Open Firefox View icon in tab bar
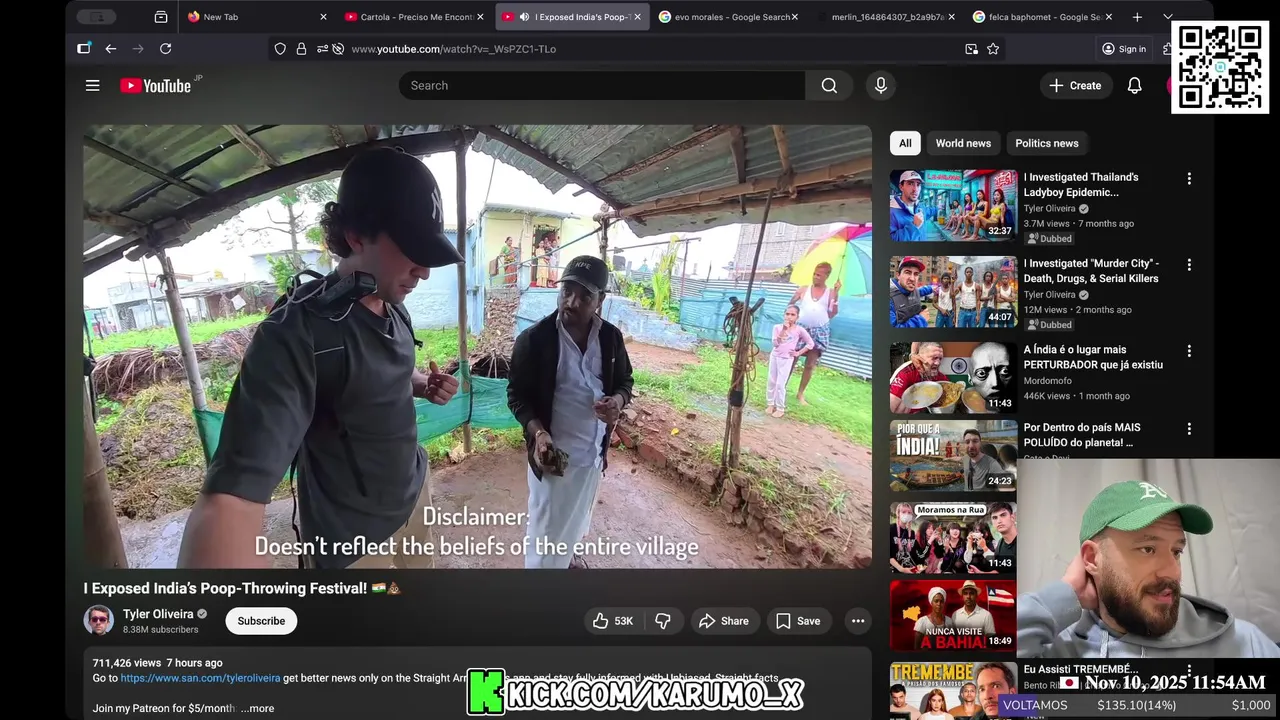1280x720 pixels. coord(161,17)
